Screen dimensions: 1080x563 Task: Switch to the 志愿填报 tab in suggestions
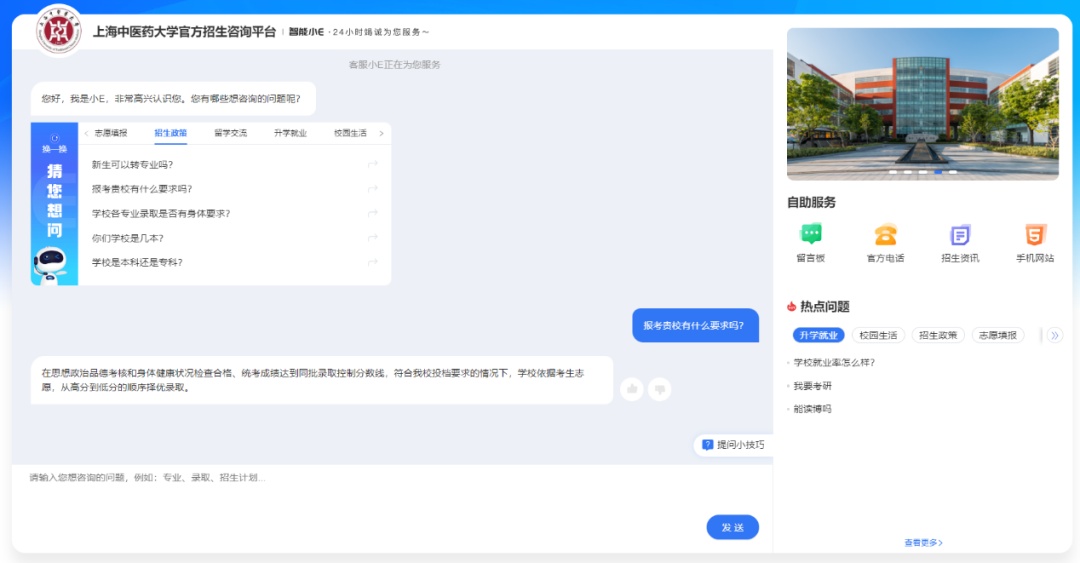coord(111,133)
